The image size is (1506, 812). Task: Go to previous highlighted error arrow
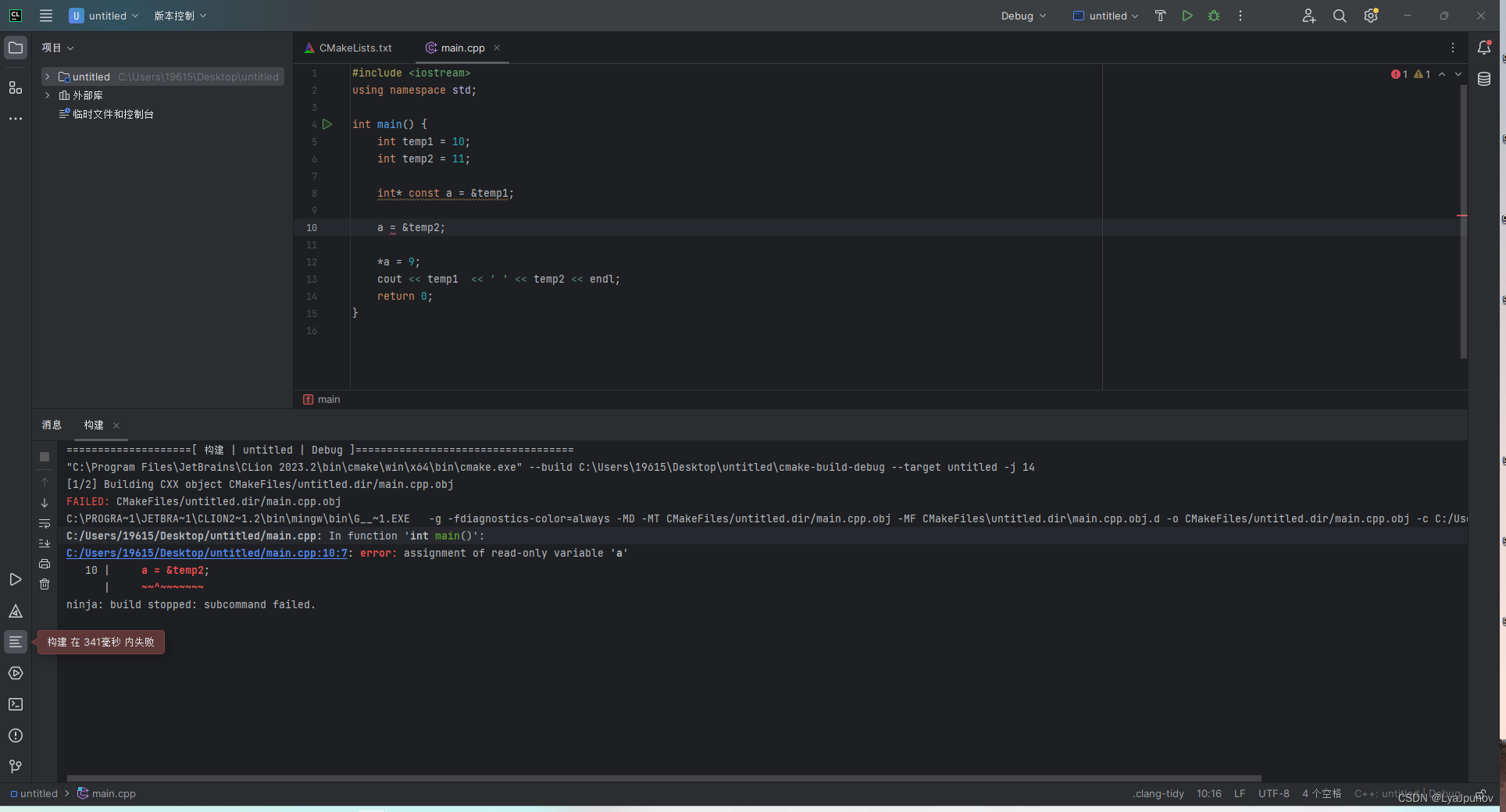tap(1442, 74)
